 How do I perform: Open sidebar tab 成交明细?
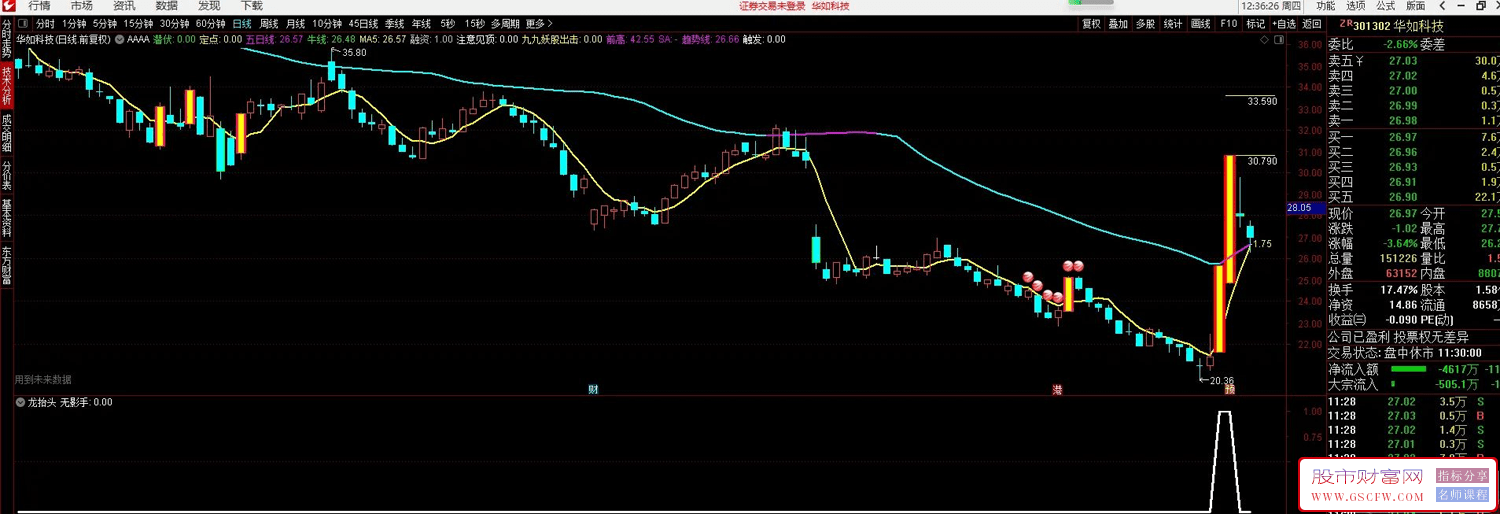(7, 134)
